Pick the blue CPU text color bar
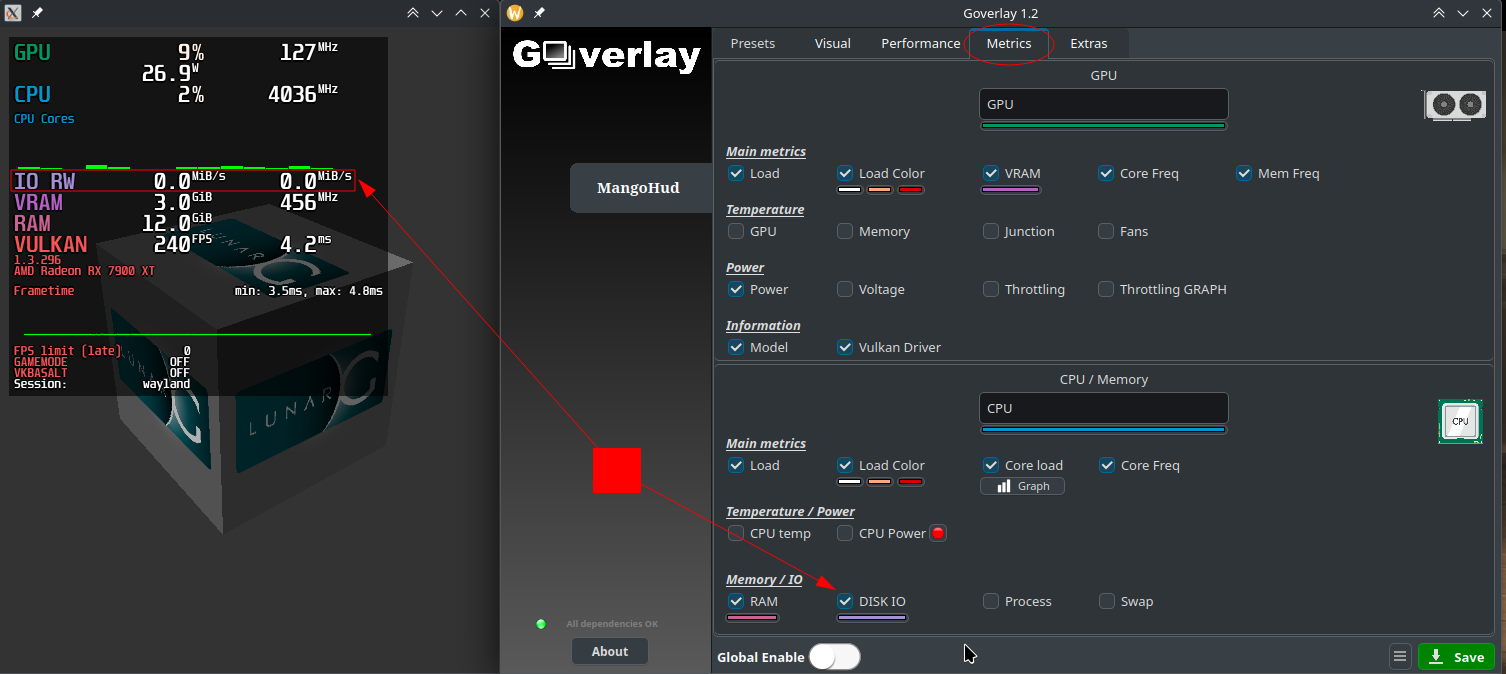This screenshot has width=1506, height=674. [1104, 430]
